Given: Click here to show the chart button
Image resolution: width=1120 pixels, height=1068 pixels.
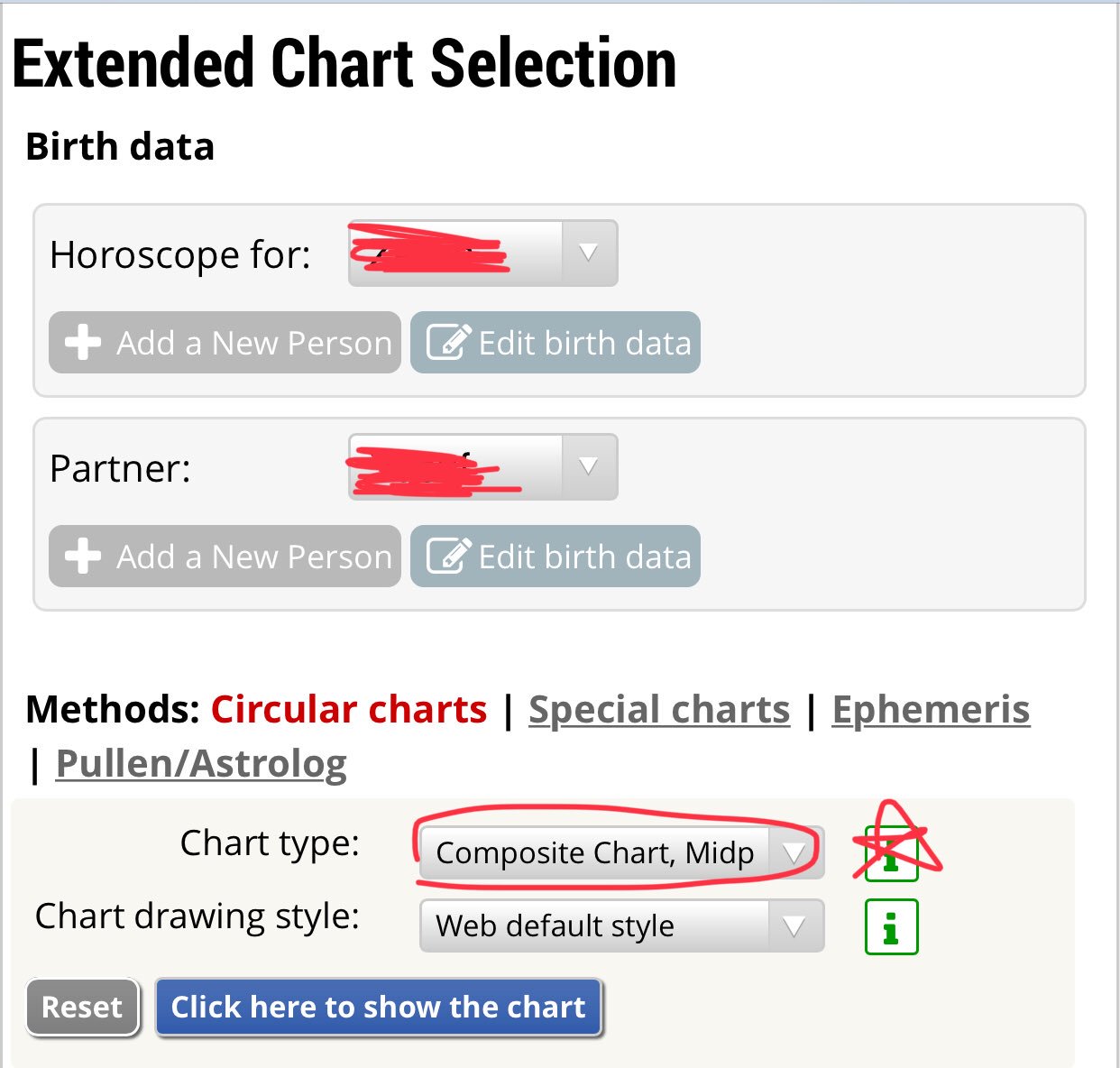Looking at the screenshot, I should tap(379, 1007).
